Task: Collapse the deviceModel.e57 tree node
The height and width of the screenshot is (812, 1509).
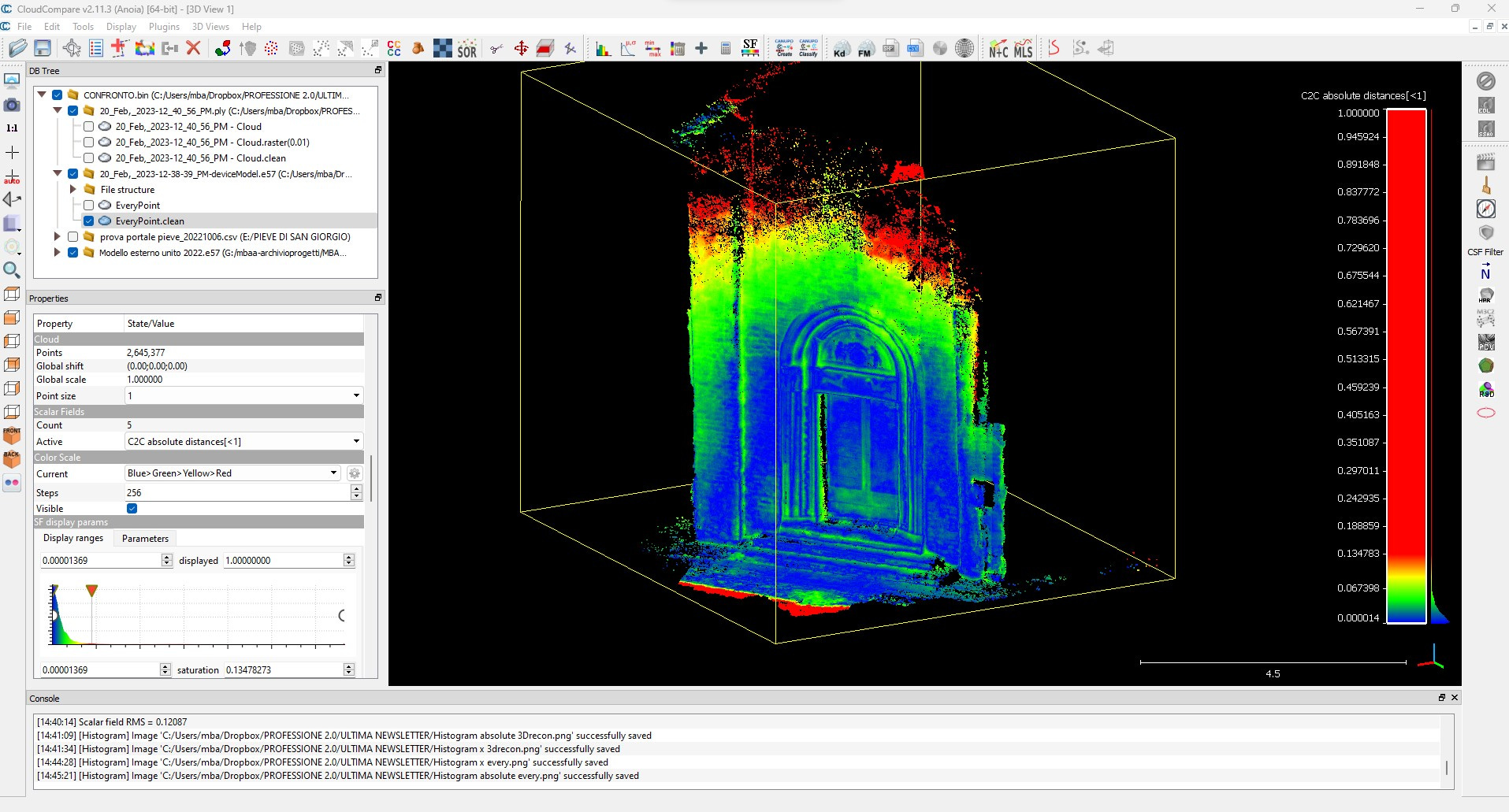Action: 58,173
